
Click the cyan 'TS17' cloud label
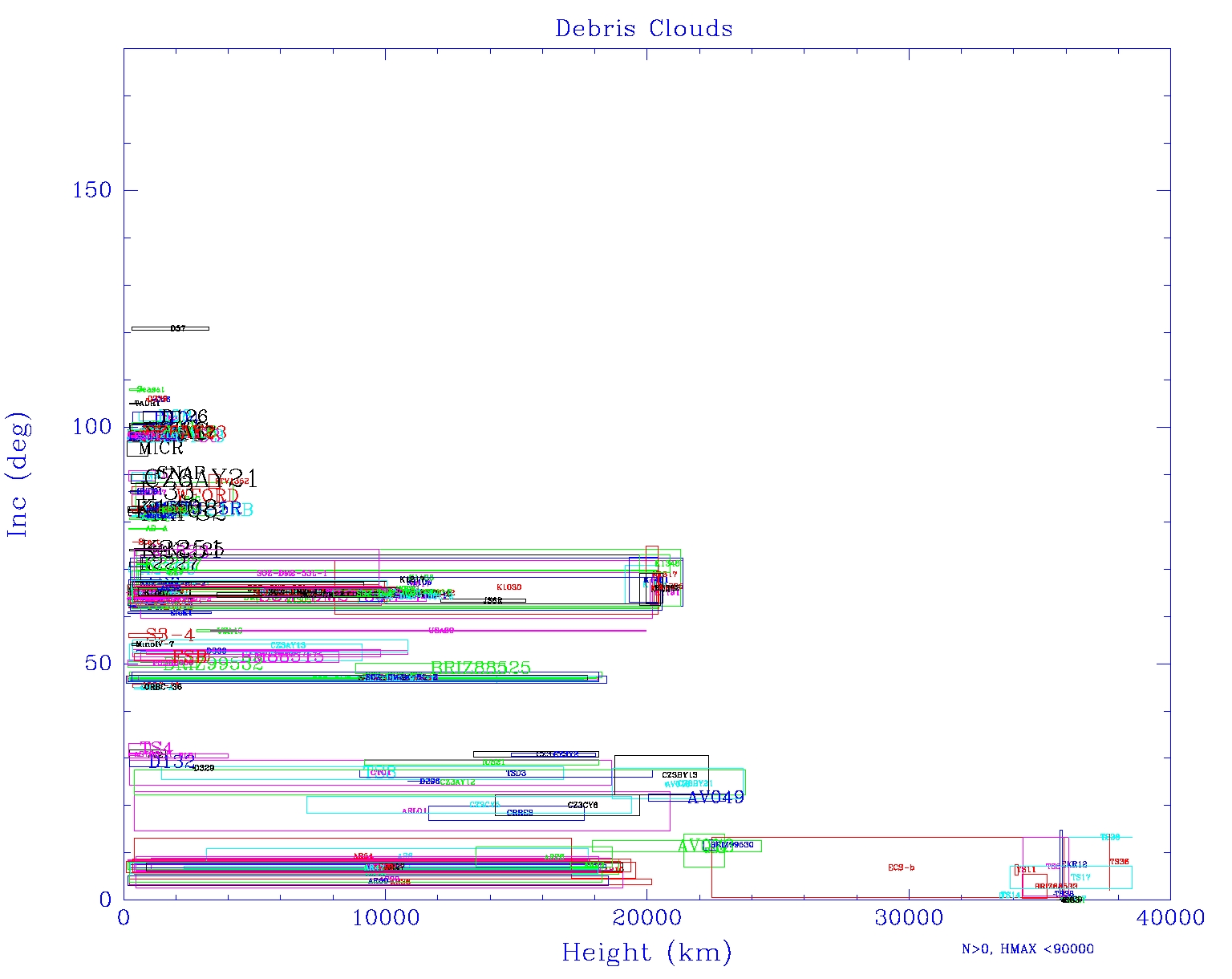pos(1080,878)
